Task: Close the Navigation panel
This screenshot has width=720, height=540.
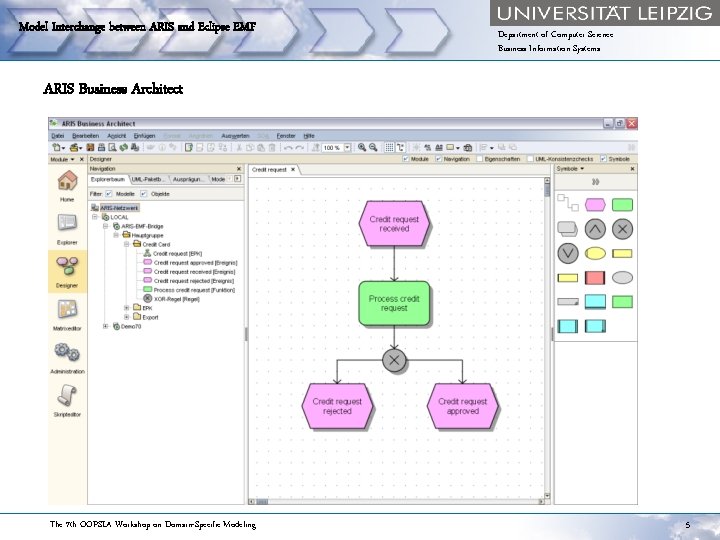Action: (238, 169)
